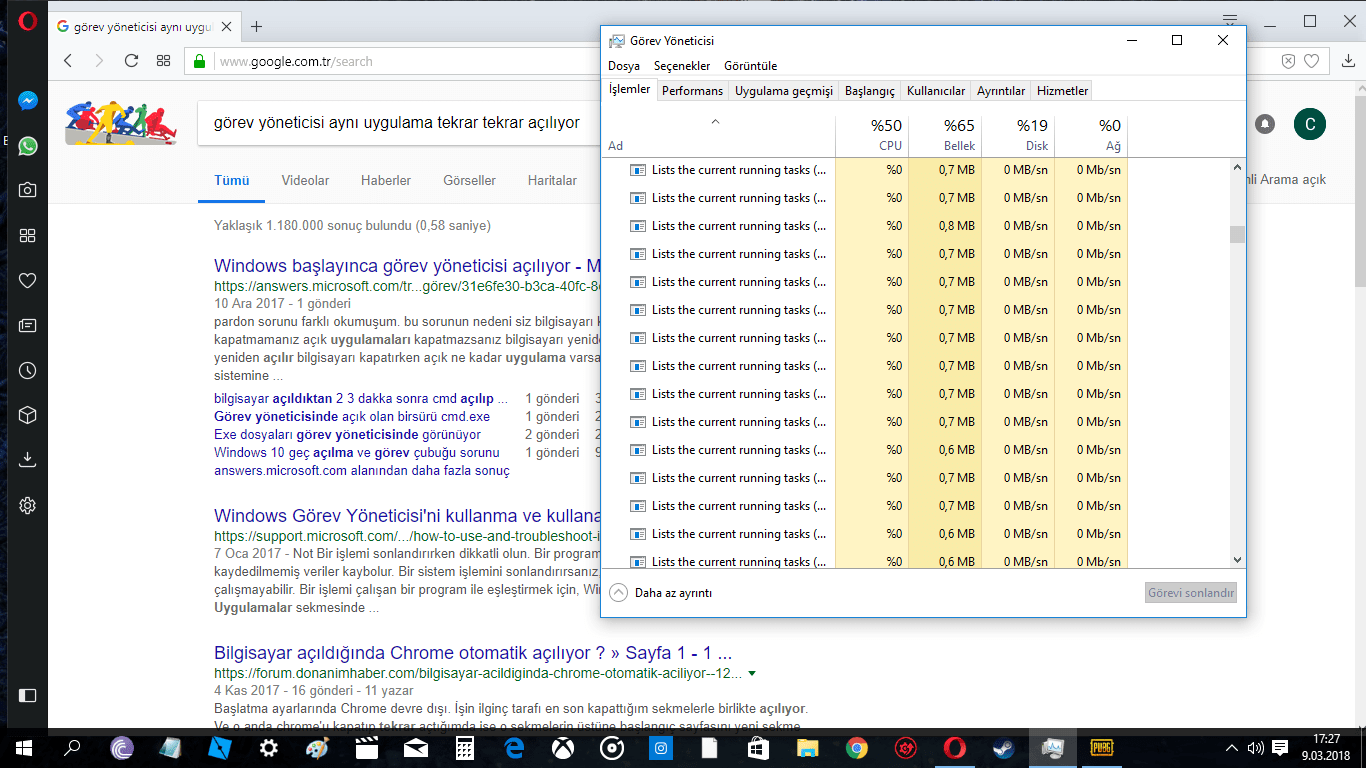
Task: Open 'Exe dosyaları görev yöneticisinde görünüyor' link
Action: [x=347, y=435]
